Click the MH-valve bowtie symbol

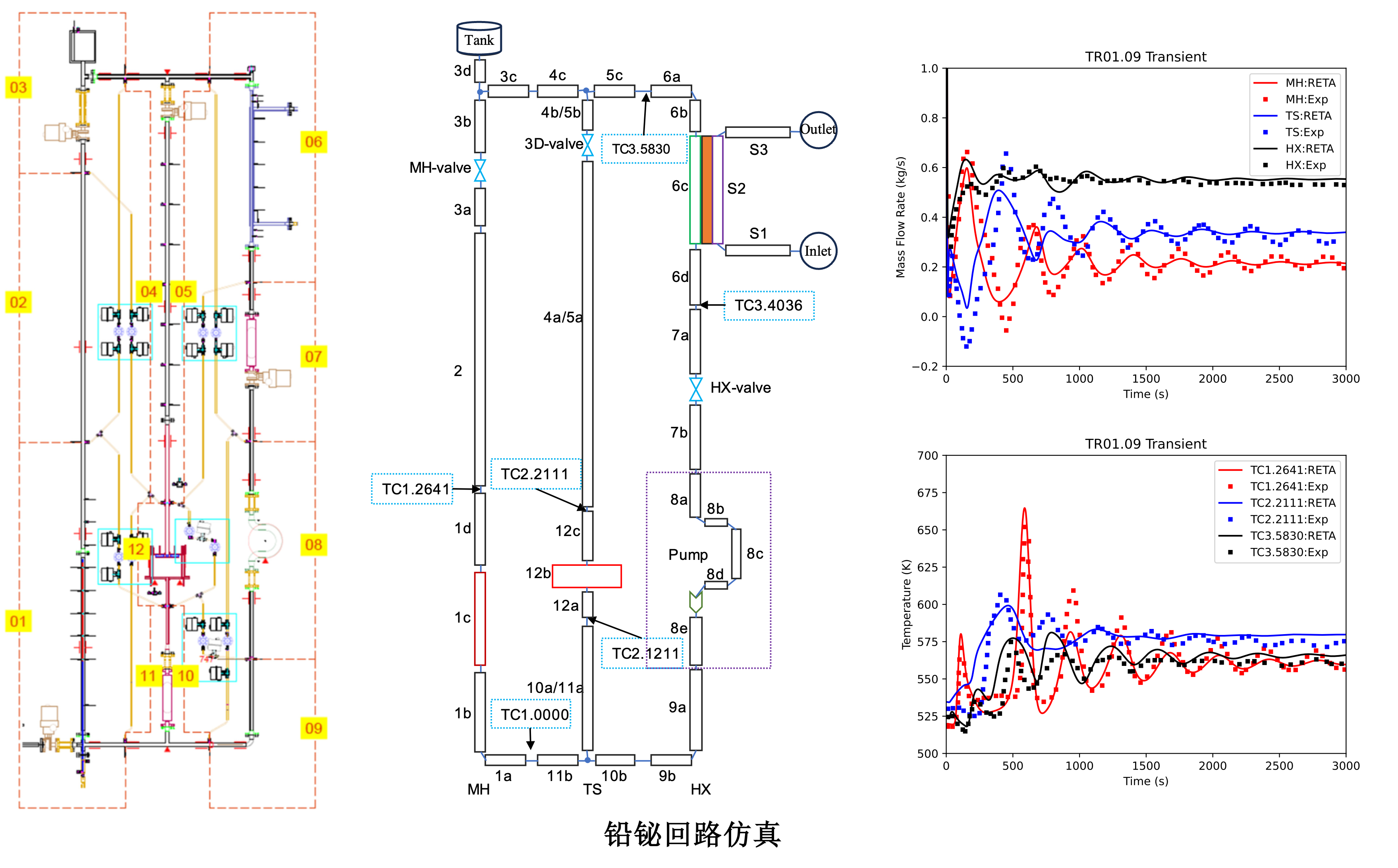click(x=480, y=170)
